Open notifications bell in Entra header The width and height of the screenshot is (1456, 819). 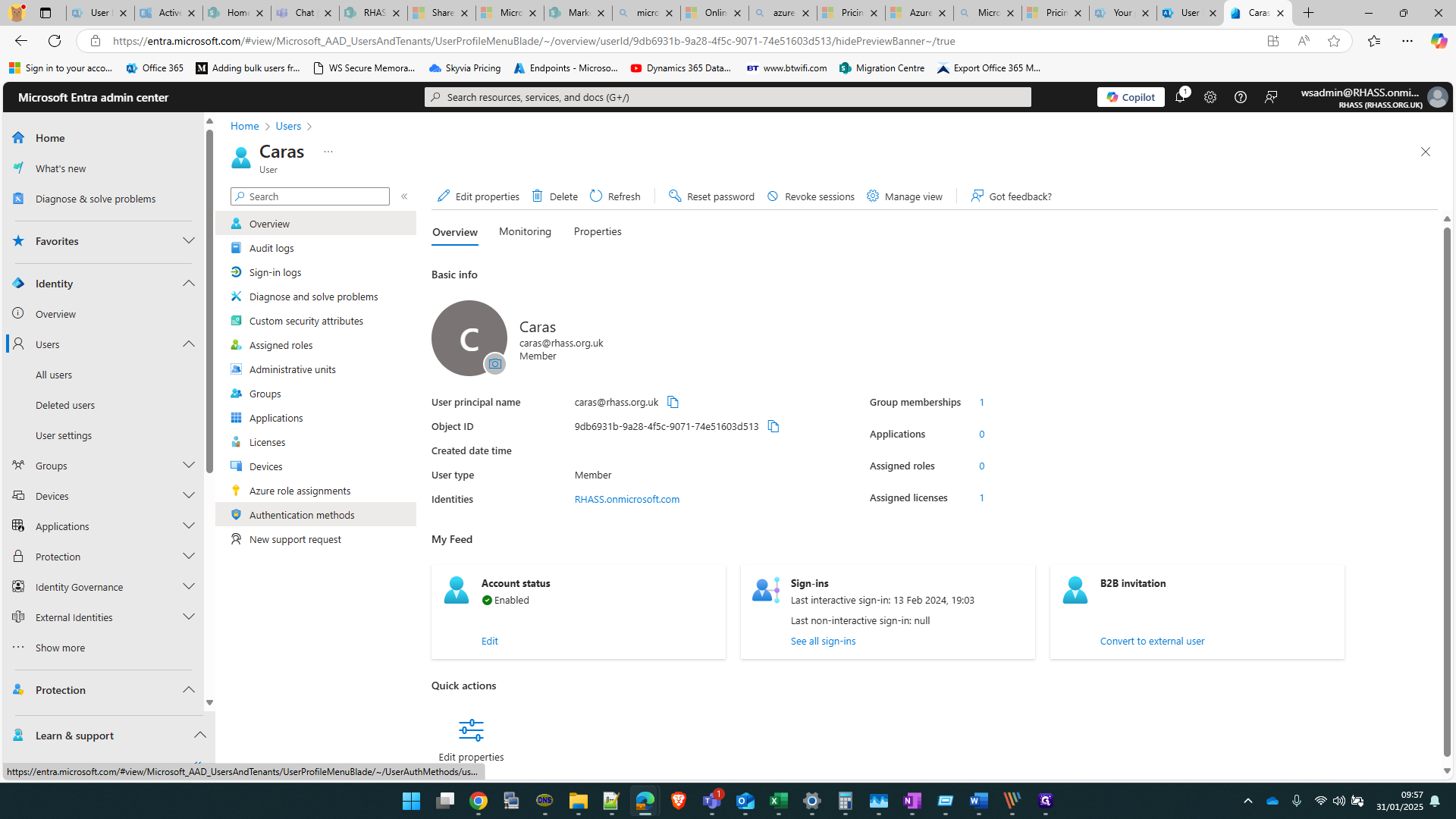pos(1180,97)
